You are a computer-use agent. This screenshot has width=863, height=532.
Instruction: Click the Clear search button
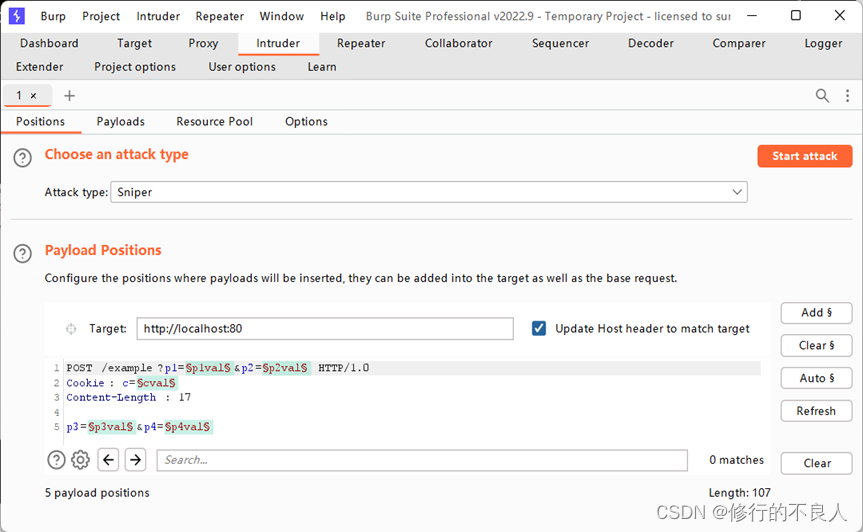816,463
